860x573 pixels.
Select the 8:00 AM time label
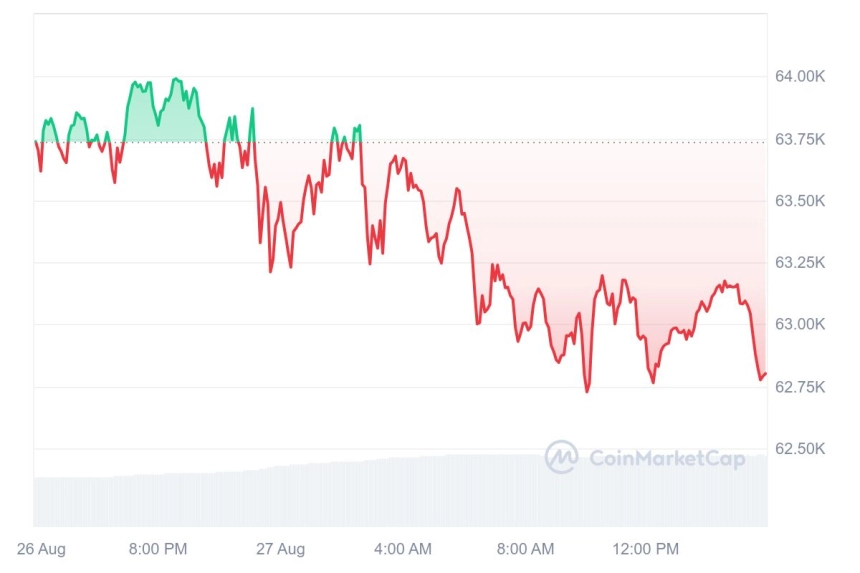point(525,549)
